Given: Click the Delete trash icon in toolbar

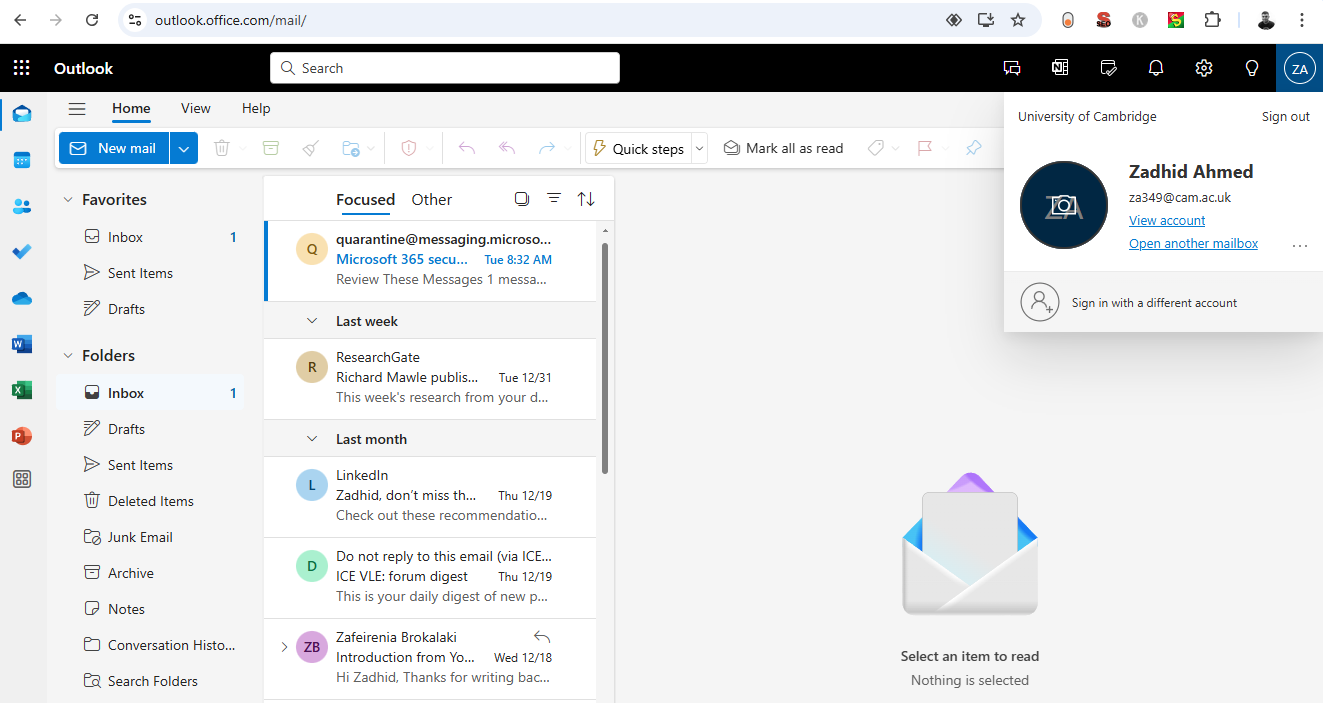Looking at the screenshot, I should pyautogui.click(x=221, y=148).
